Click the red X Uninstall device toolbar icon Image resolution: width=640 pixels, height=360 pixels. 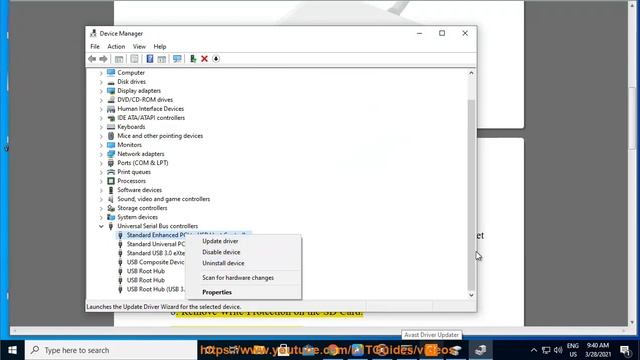point(204,59)
